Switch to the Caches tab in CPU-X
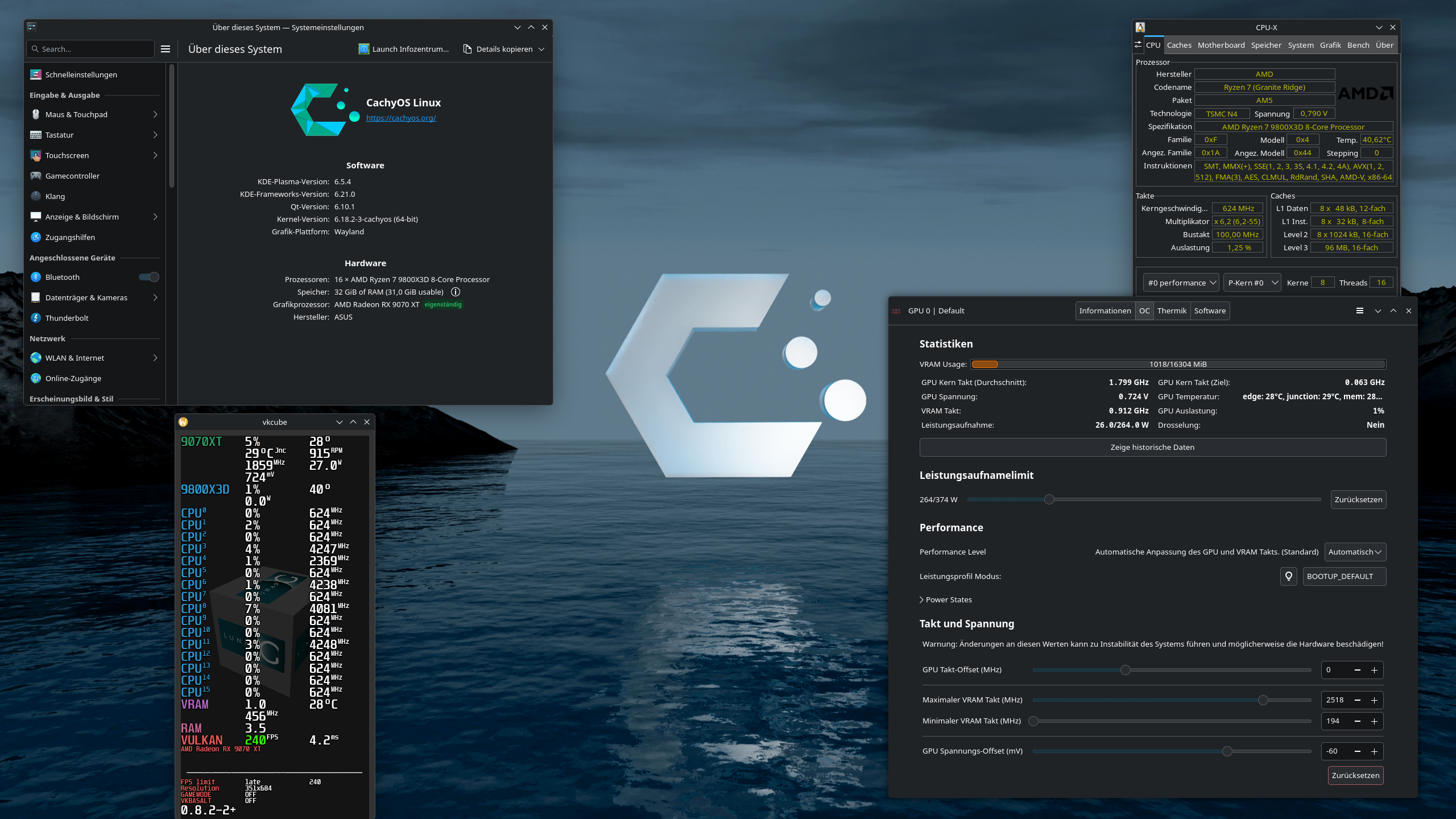This screenshot has height=819, width=1456. click(1179, 45)
